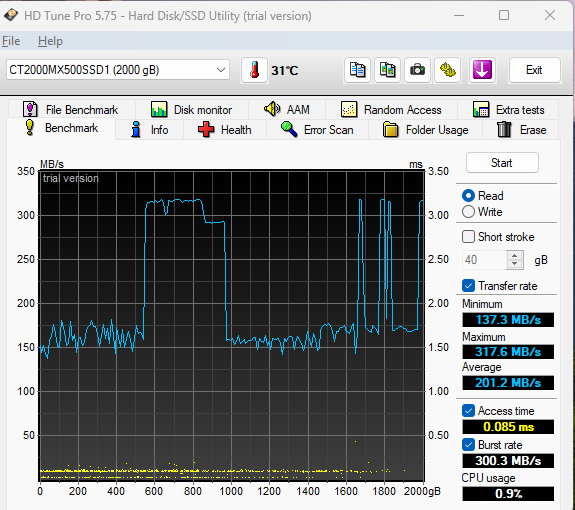Click the AAM speaker icon
Image resolution: width=575 pixels, height=510 pixels.
click(272, 109)
